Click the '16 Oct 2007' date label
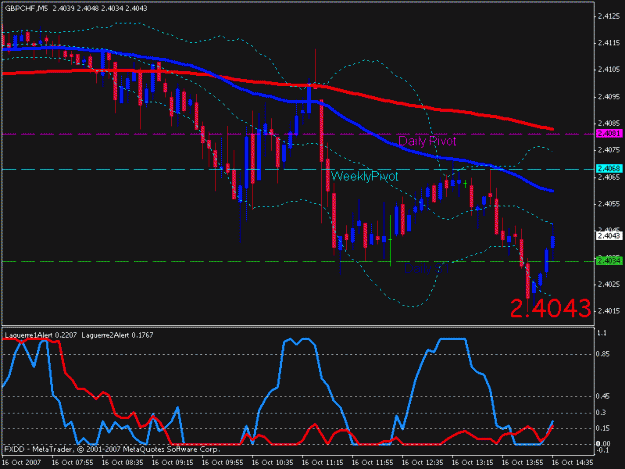 click(x=22, y=463)
